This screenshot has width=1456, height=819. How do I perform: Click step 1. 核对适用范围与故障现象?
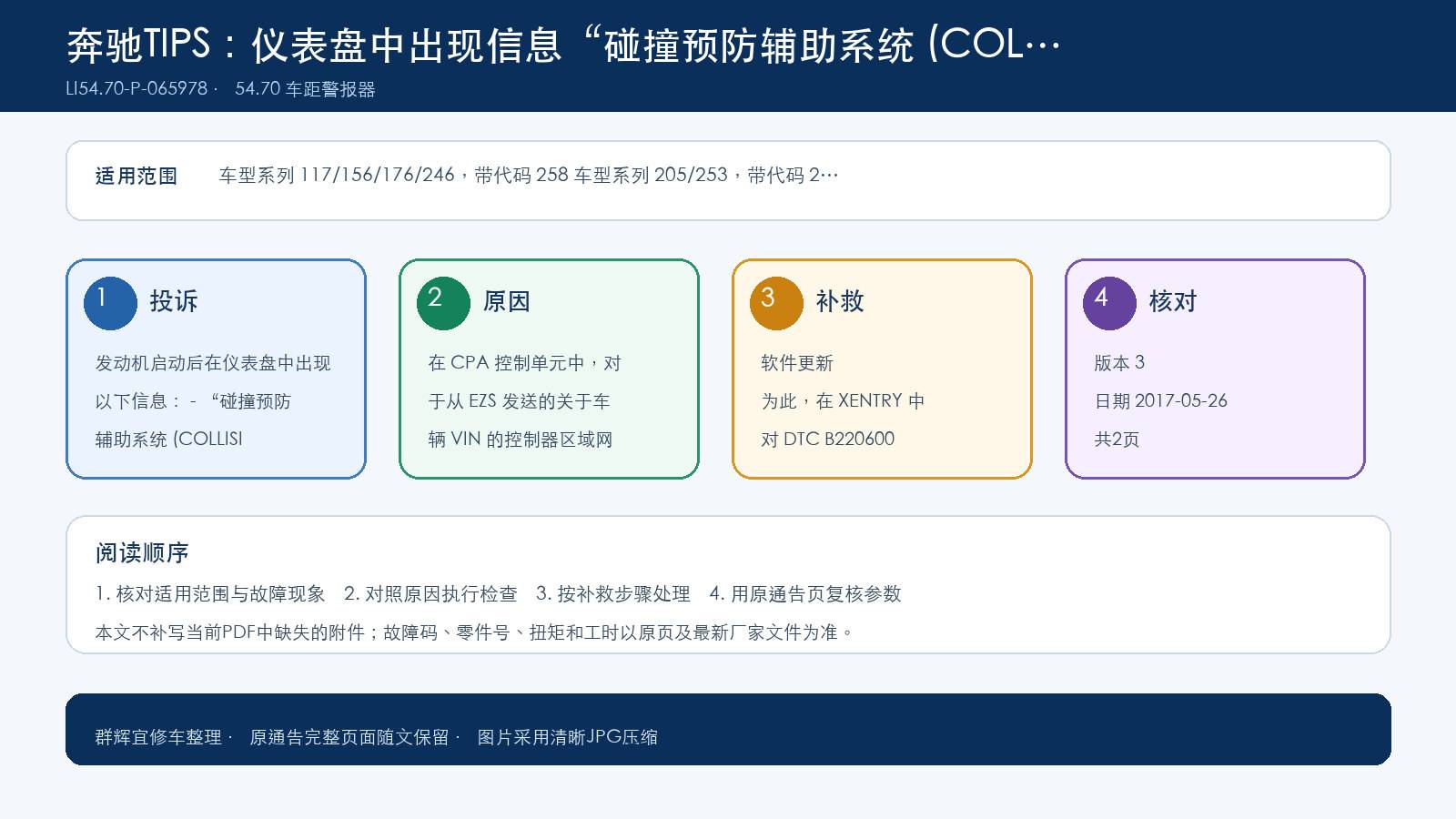(210, 594)
